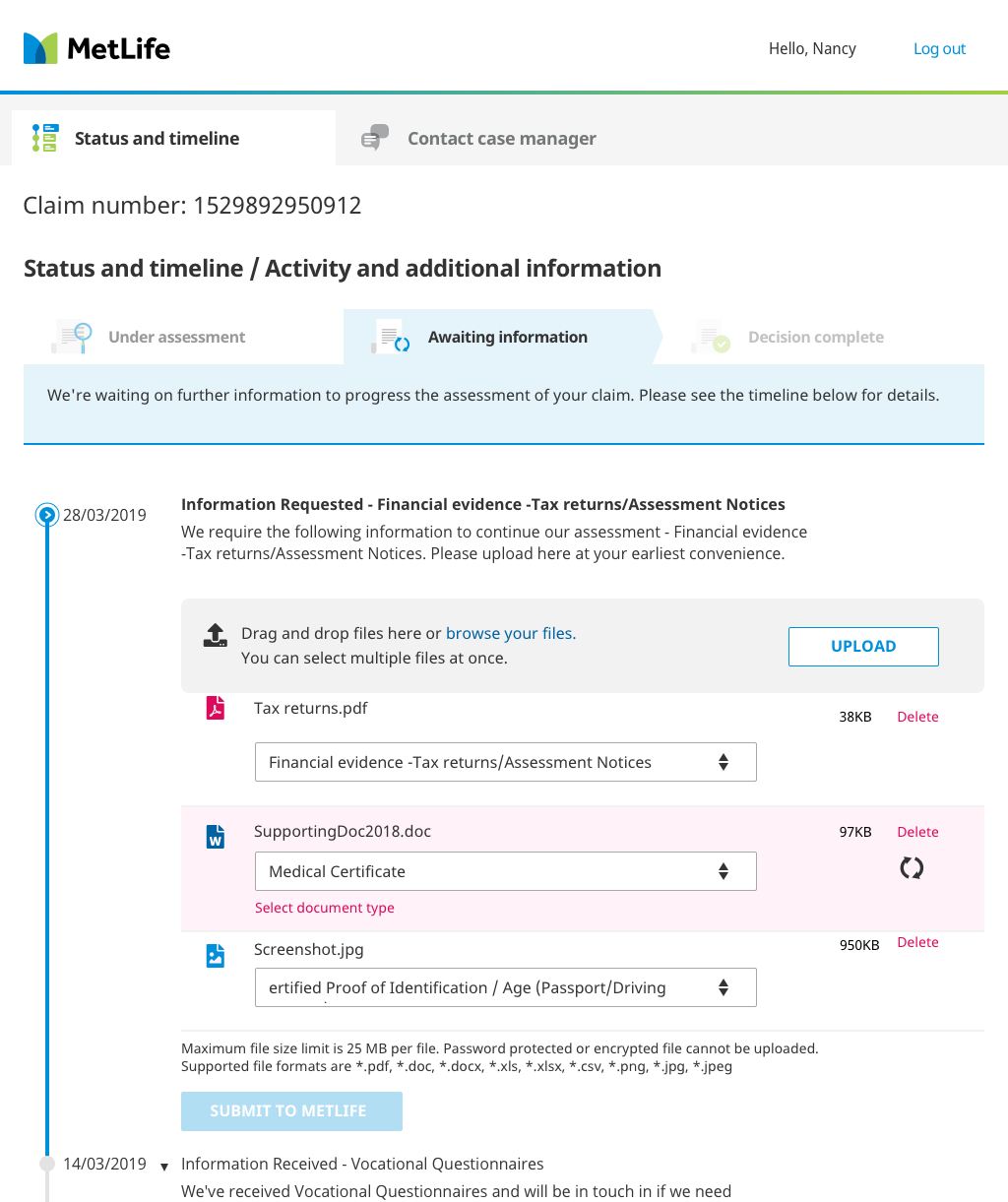
Task: Click the 28/03/2019 timeline marker
Action: 47,514
